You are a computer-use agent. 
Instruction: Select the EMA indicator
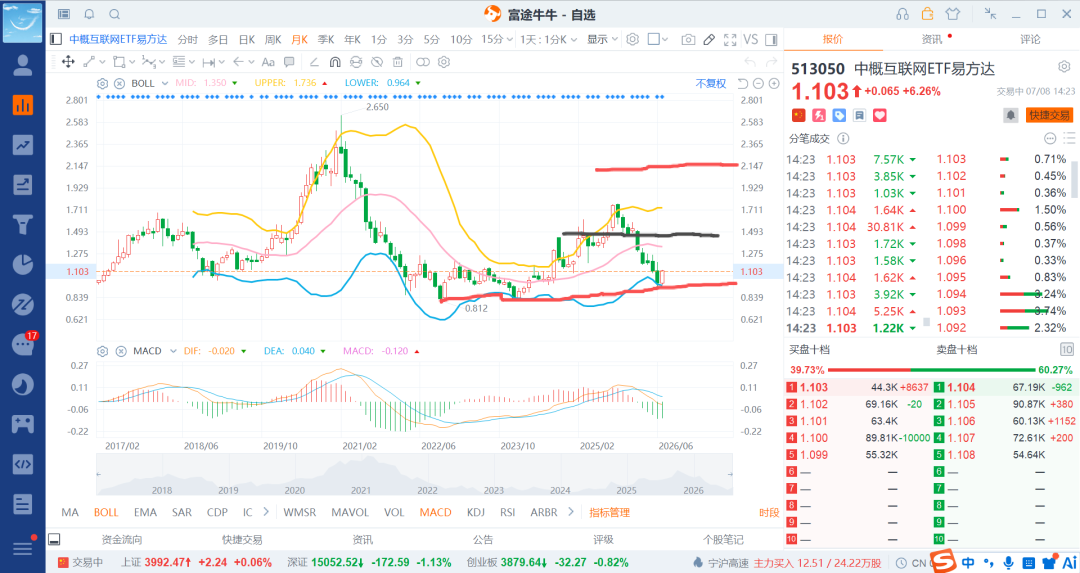(x=145, y=512)
